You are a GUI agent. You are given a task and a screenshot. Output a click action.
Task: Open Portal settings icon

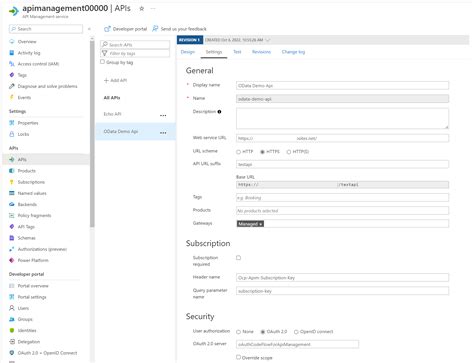pyautogui.click(x=12, y=297)
